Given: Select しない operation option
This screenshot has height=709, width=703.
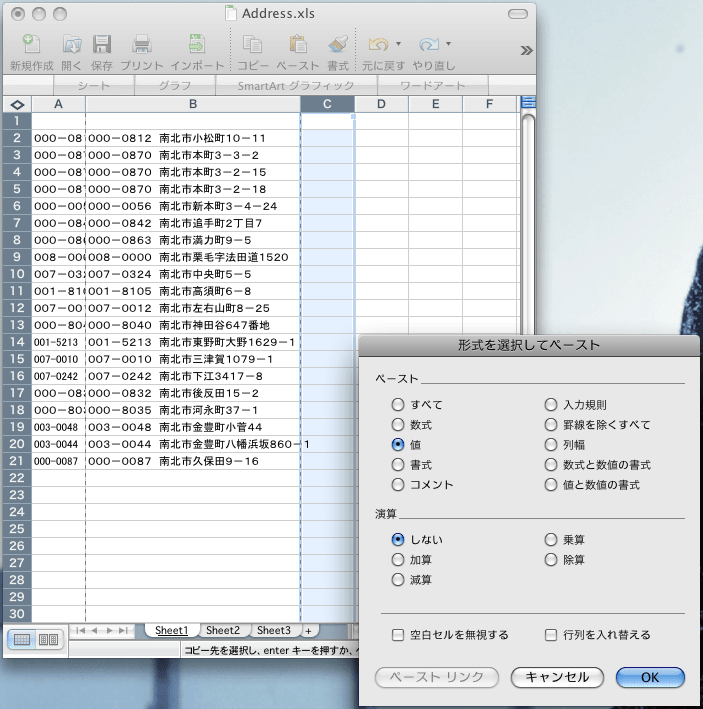Looking at the screenshot, I should [x=398, y=539].
